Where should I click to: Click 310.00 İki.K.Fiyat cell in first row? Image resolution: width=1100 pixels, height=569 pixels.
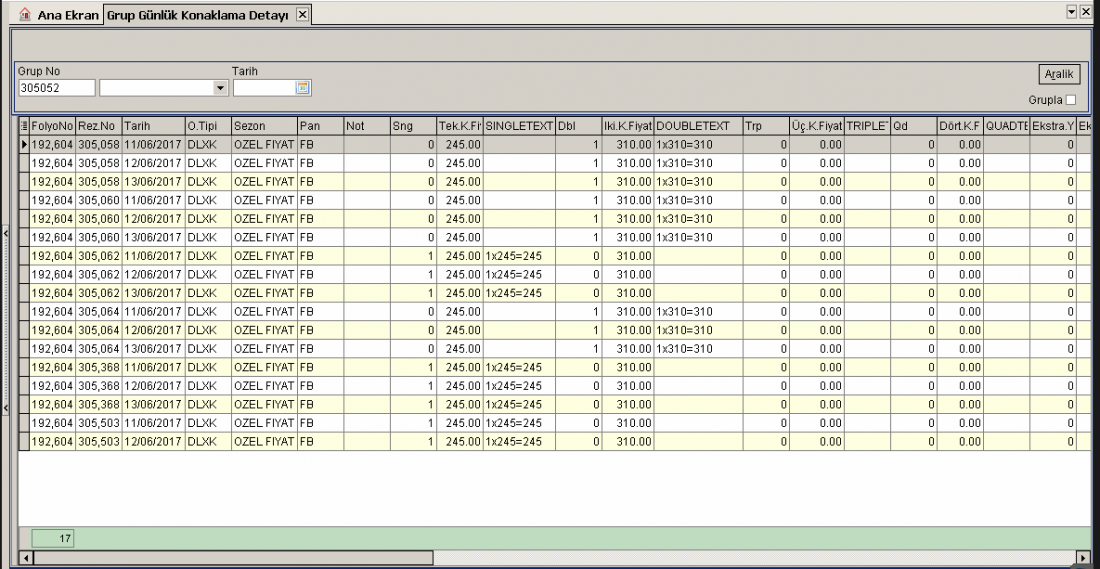click(628, 145)
